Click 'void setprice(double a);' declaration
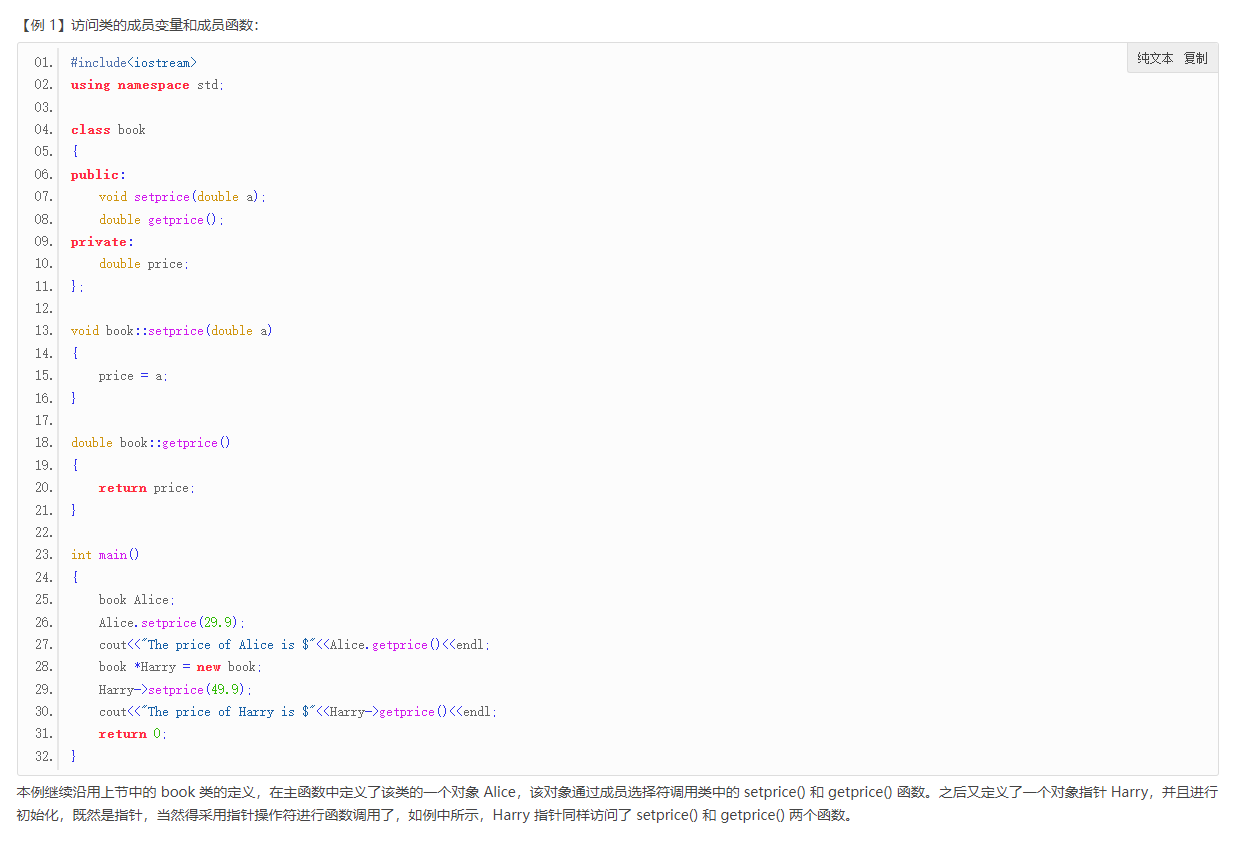 point(183,197)
